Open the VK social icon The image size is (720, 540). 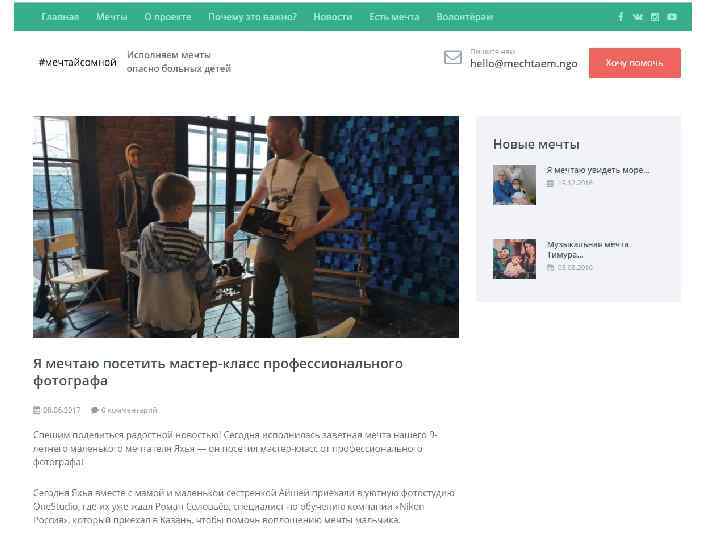[637, 17]
